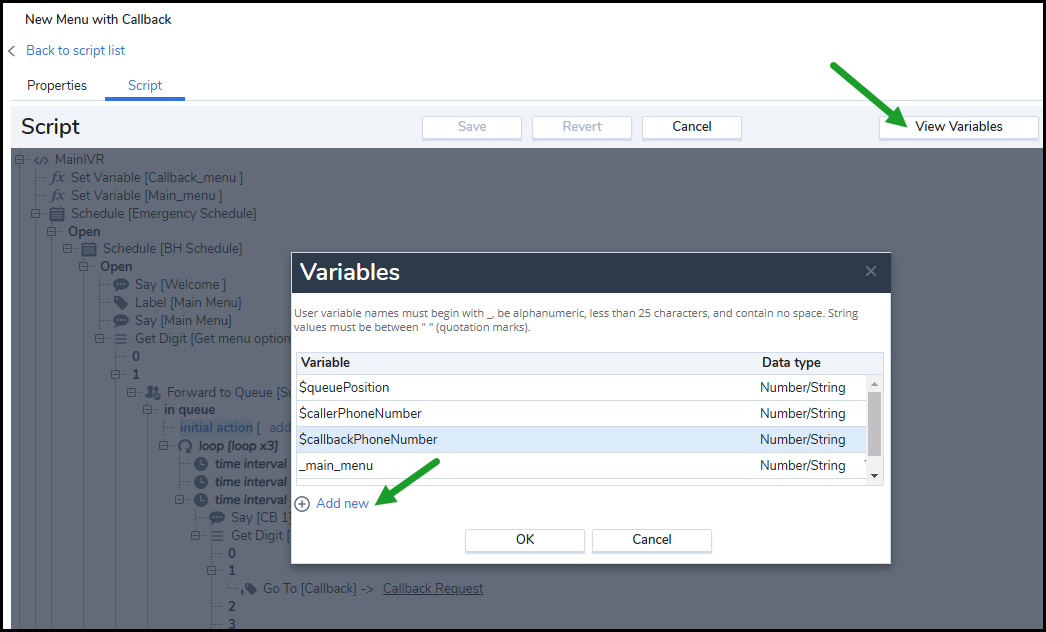
Task: Click calendar icon of BH Schedule
Action: 89,249
